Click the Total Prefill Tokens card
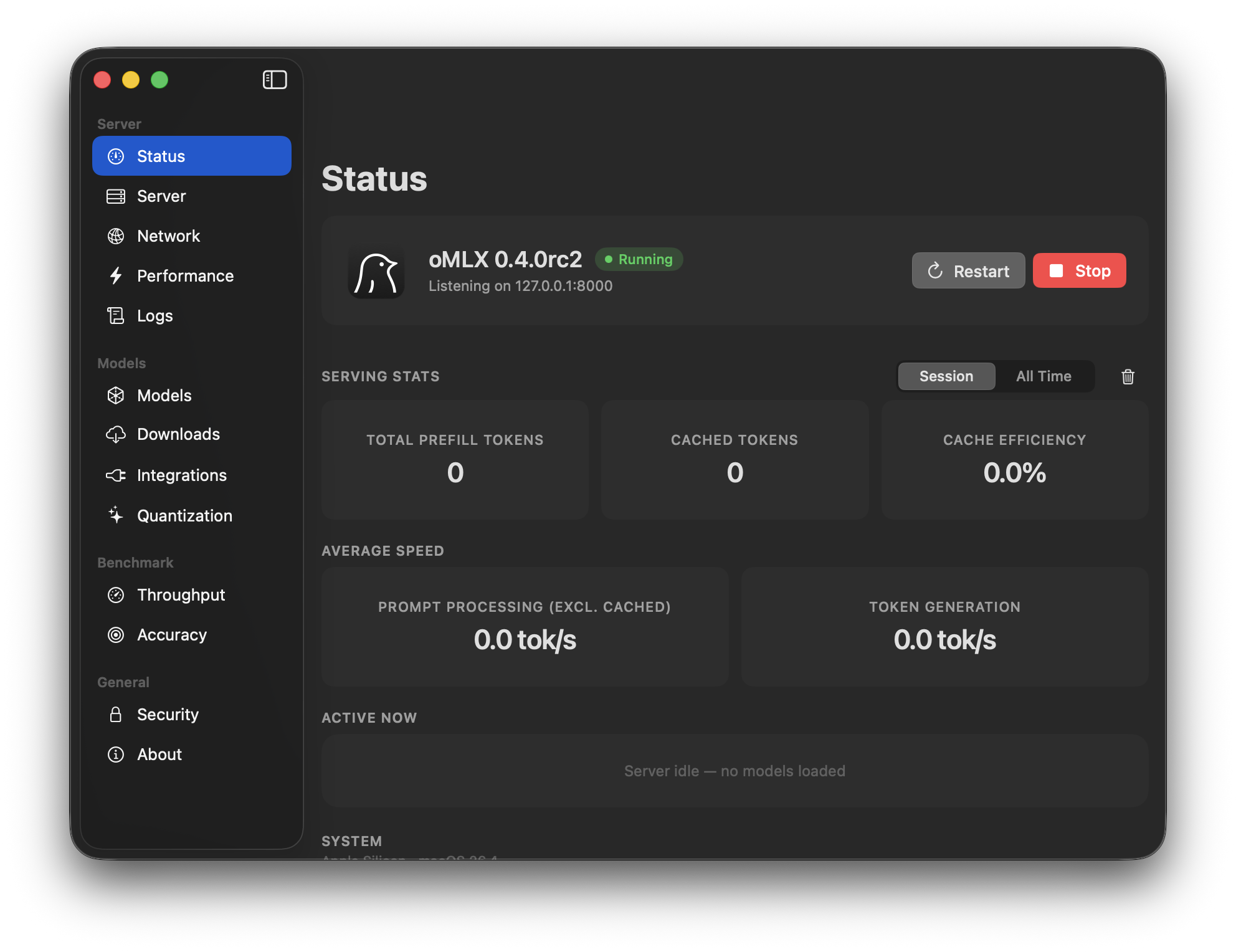 (x=455, y=460)
